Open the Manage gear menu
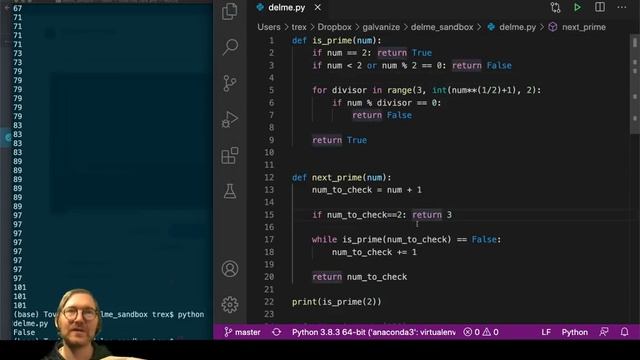 click(230, 304)
